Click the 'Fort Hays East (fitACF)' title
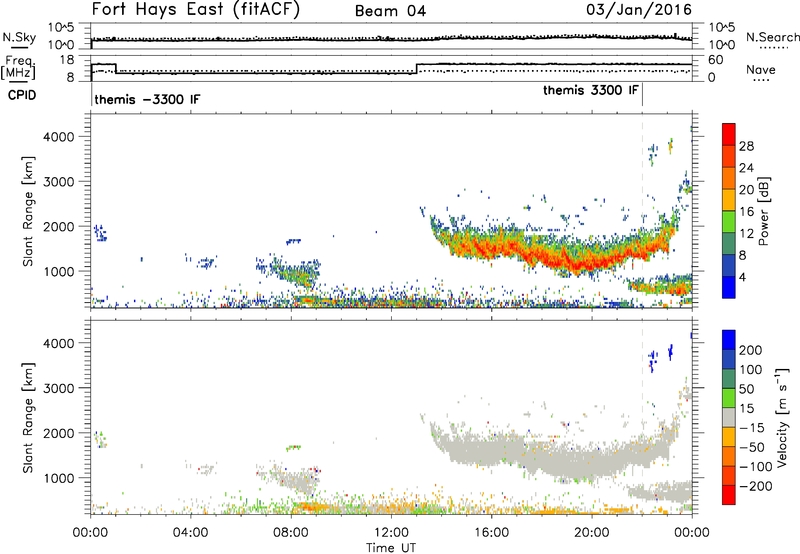Image resolution: width=800 pixels, height=554 pixels. pyautogui.click(x=195, y=10)
